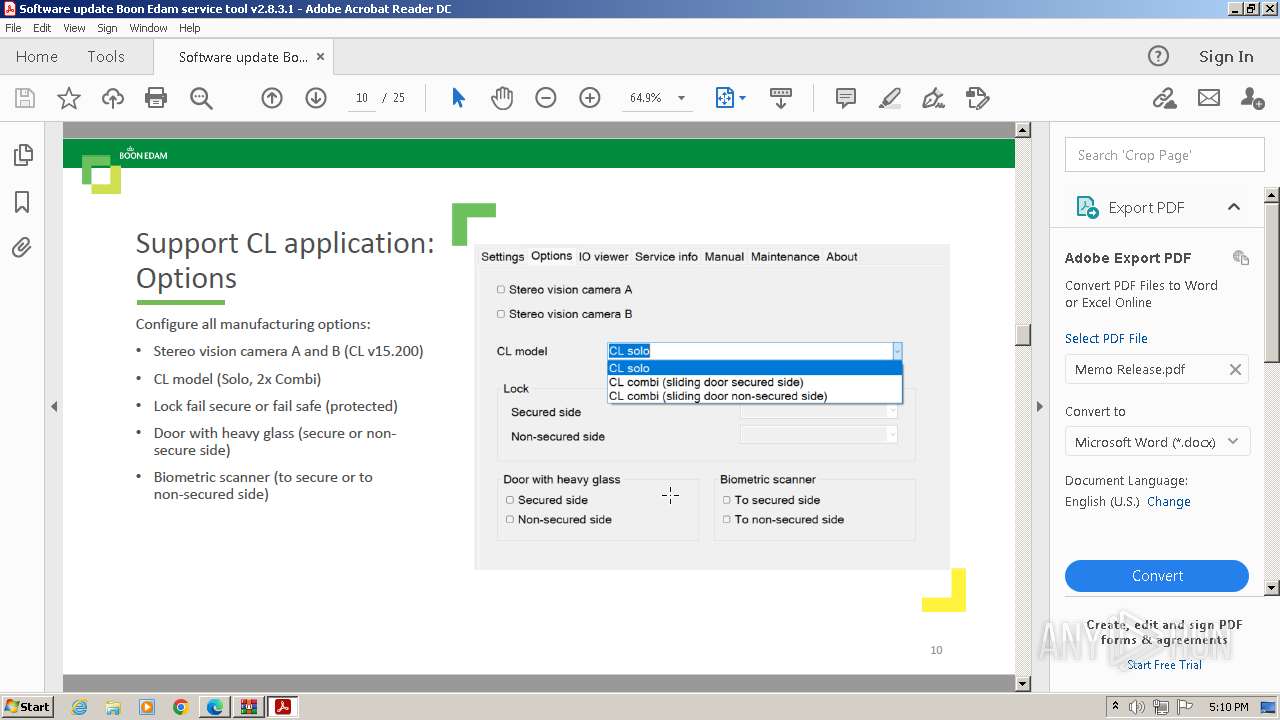The height and width of the screenshot is (720, 1280).
Task: Open the Stamp more tools icon
Action: tap(977, 98)
